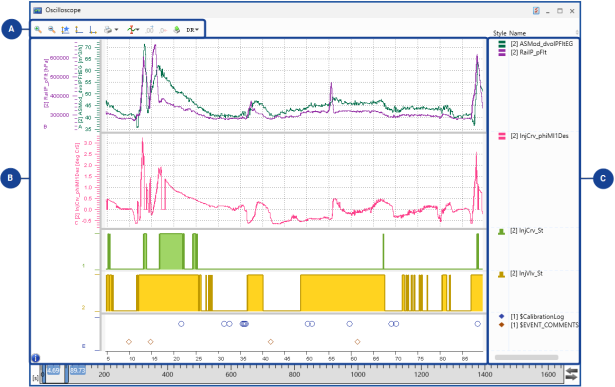Select the InjCrv_St signal in the legend

coord(526,231)
